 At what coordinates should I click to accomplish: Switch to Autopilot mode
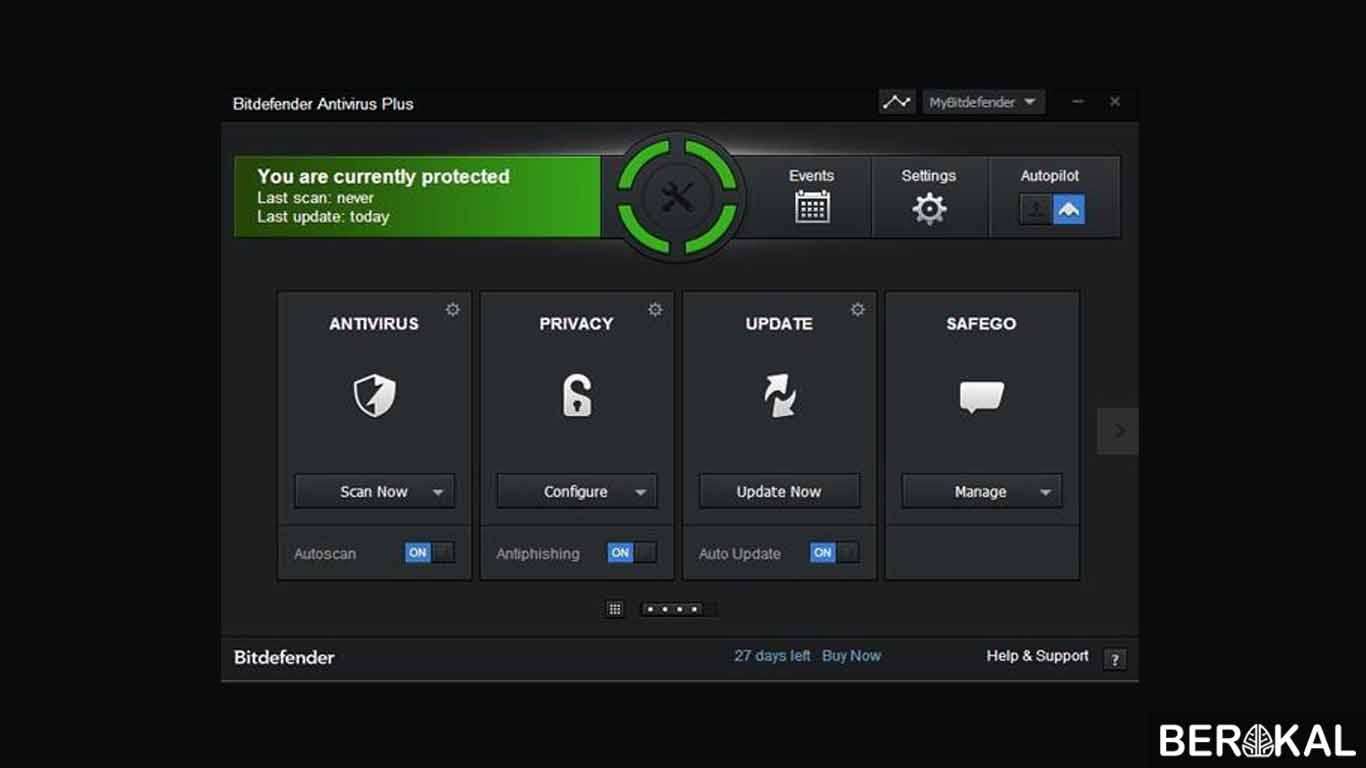(x=1069, y=209)
